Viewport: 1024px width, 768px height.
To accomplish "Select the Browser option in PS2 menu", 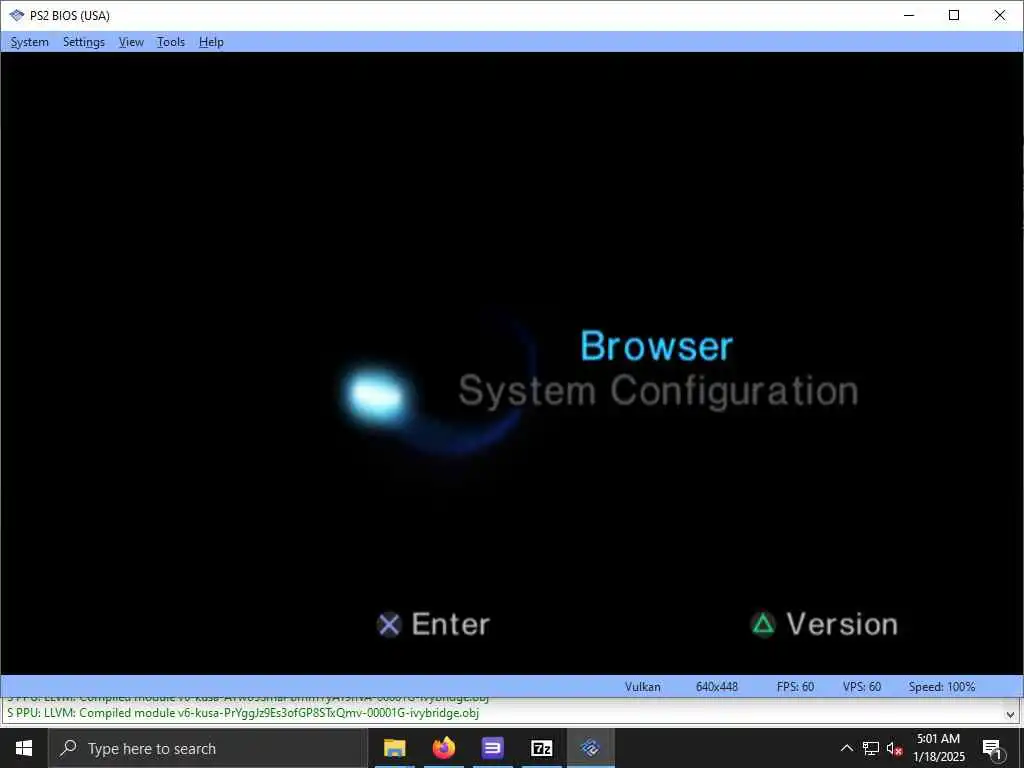I will coord(656,345).
